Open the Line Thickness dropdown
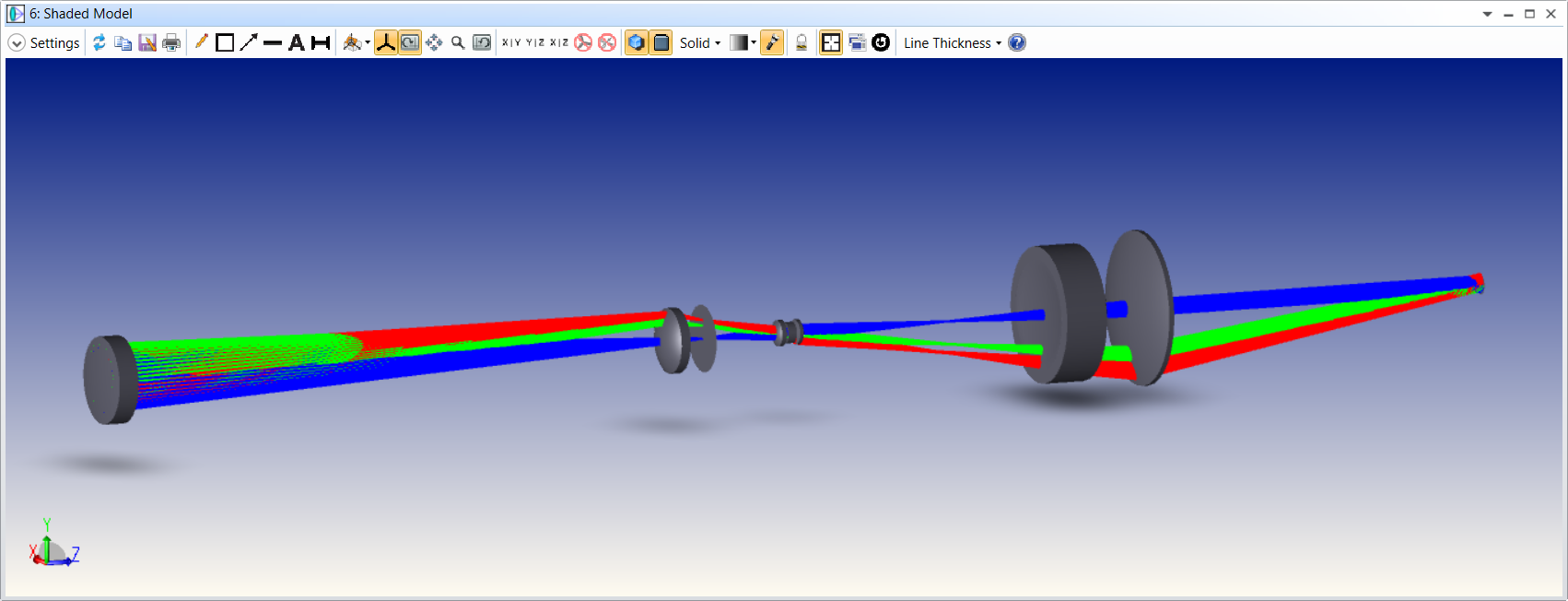This screenshot has height=601, width=1568. pos(953,42)
